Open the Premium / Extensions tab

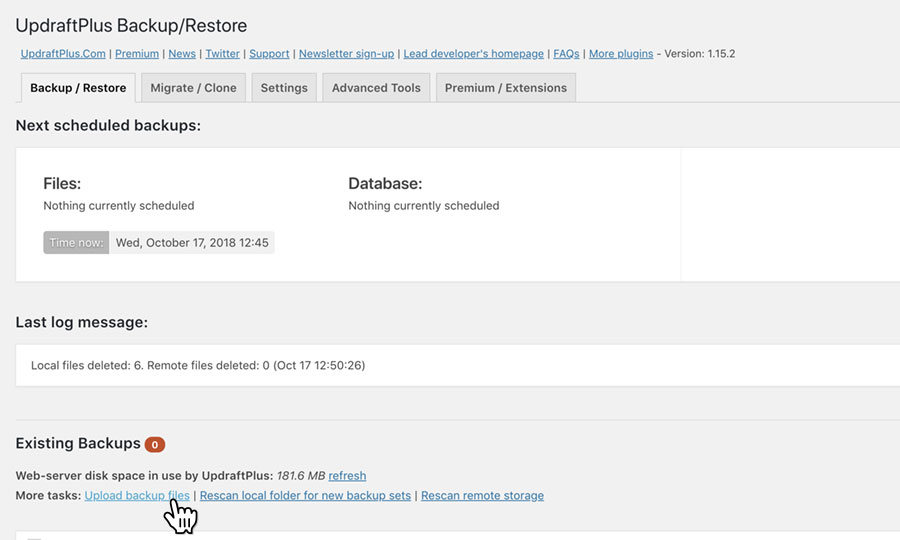506,88
